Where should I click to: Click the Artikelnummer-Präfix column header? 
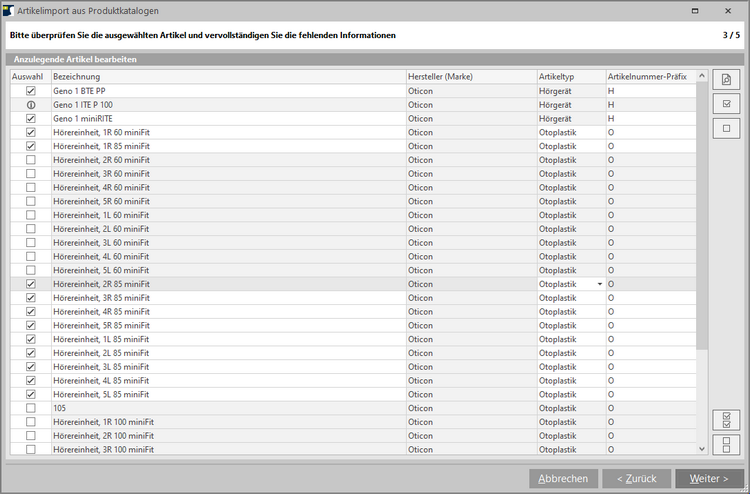click(651, 77)
